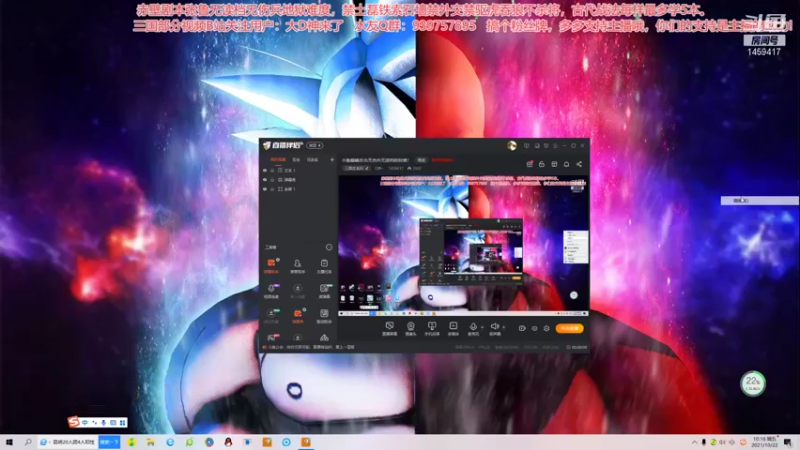Open the microphone tool in the toolbox's second row
Viewport: 800px width, 450px height.
[271, 290]
